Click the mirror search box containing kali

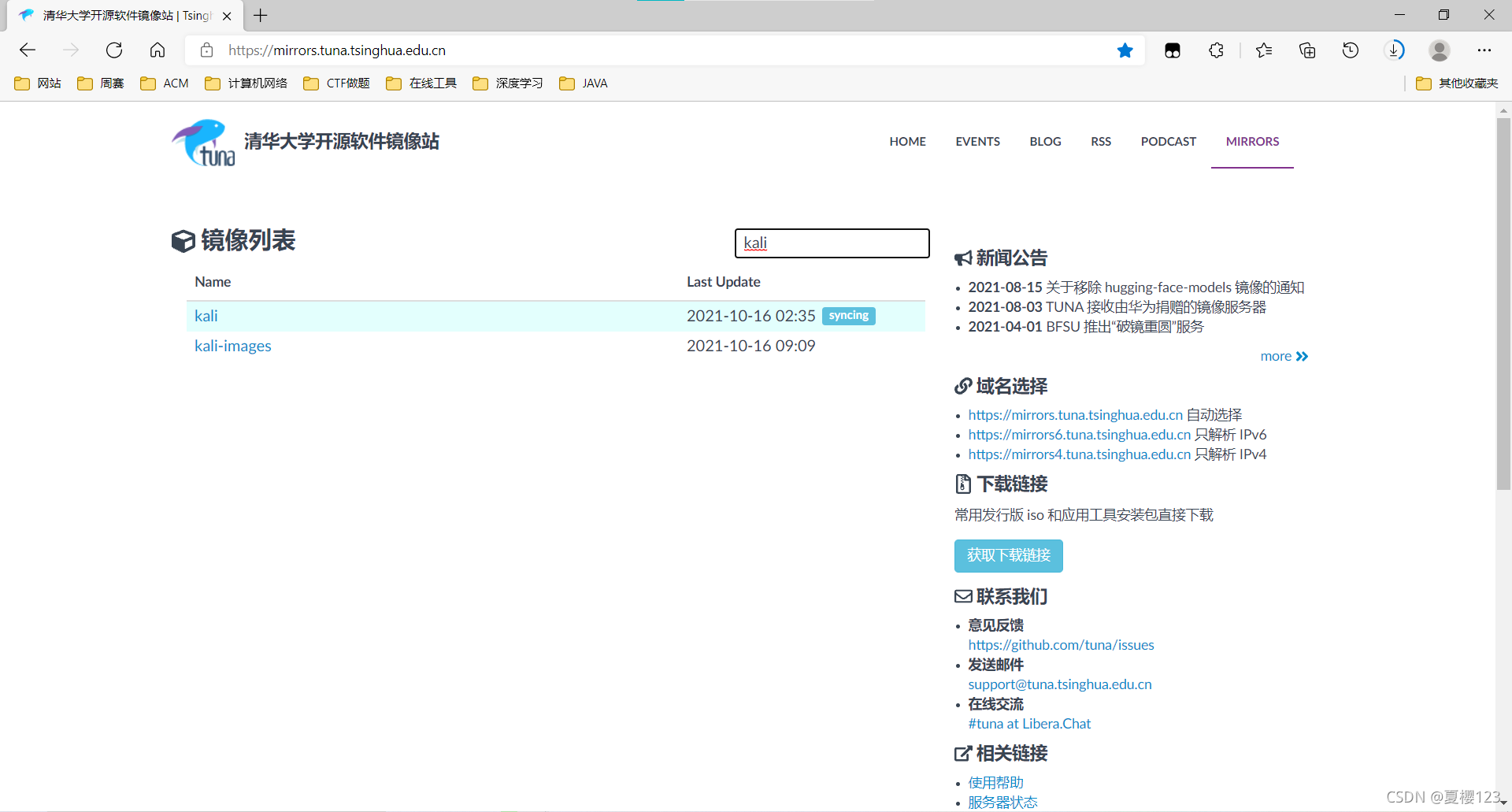832,243
